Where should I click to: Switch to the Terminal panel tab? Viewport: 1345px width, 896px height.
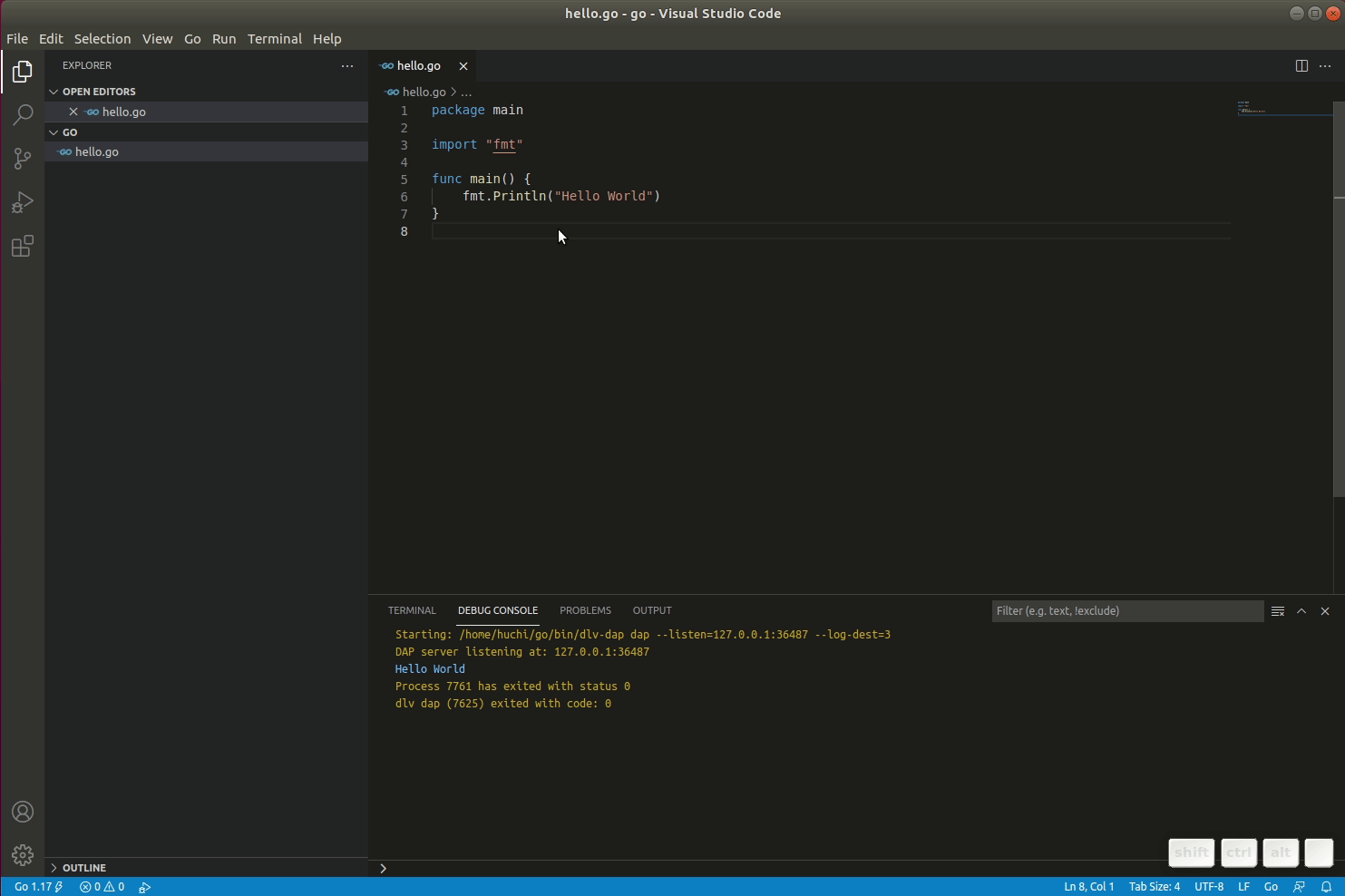coord(412,611)
